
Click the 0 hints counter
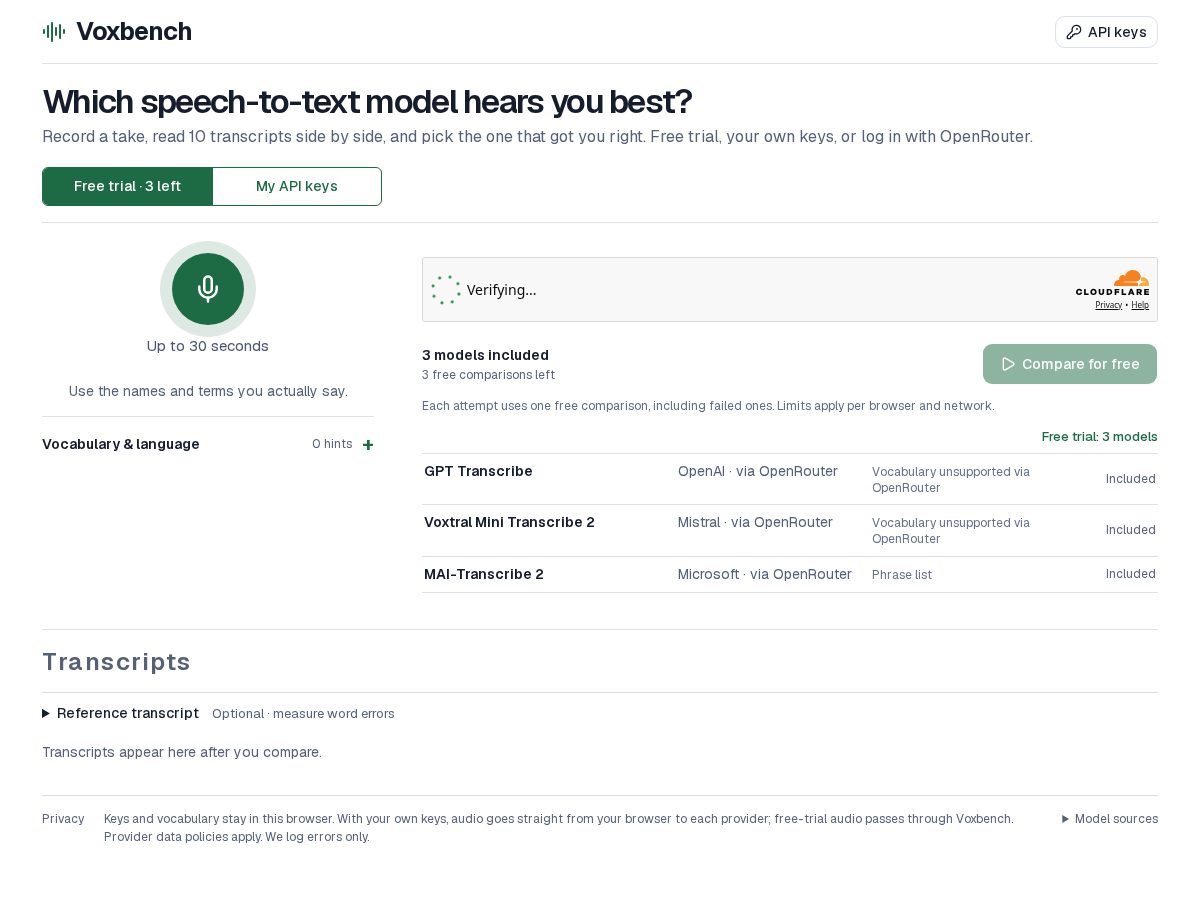[332, 444]
